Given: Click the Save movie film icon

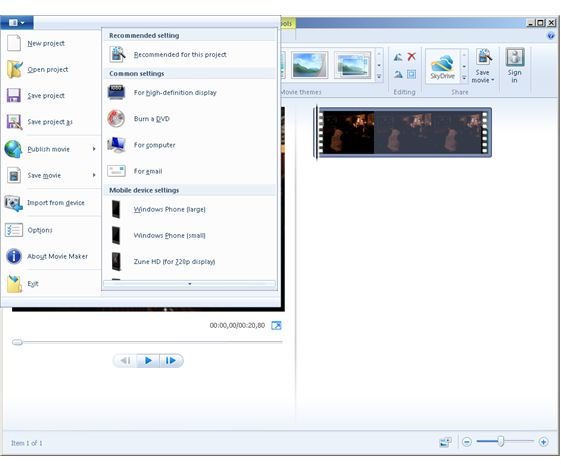Looking at the screenshot, I should (x=14, y=176).
